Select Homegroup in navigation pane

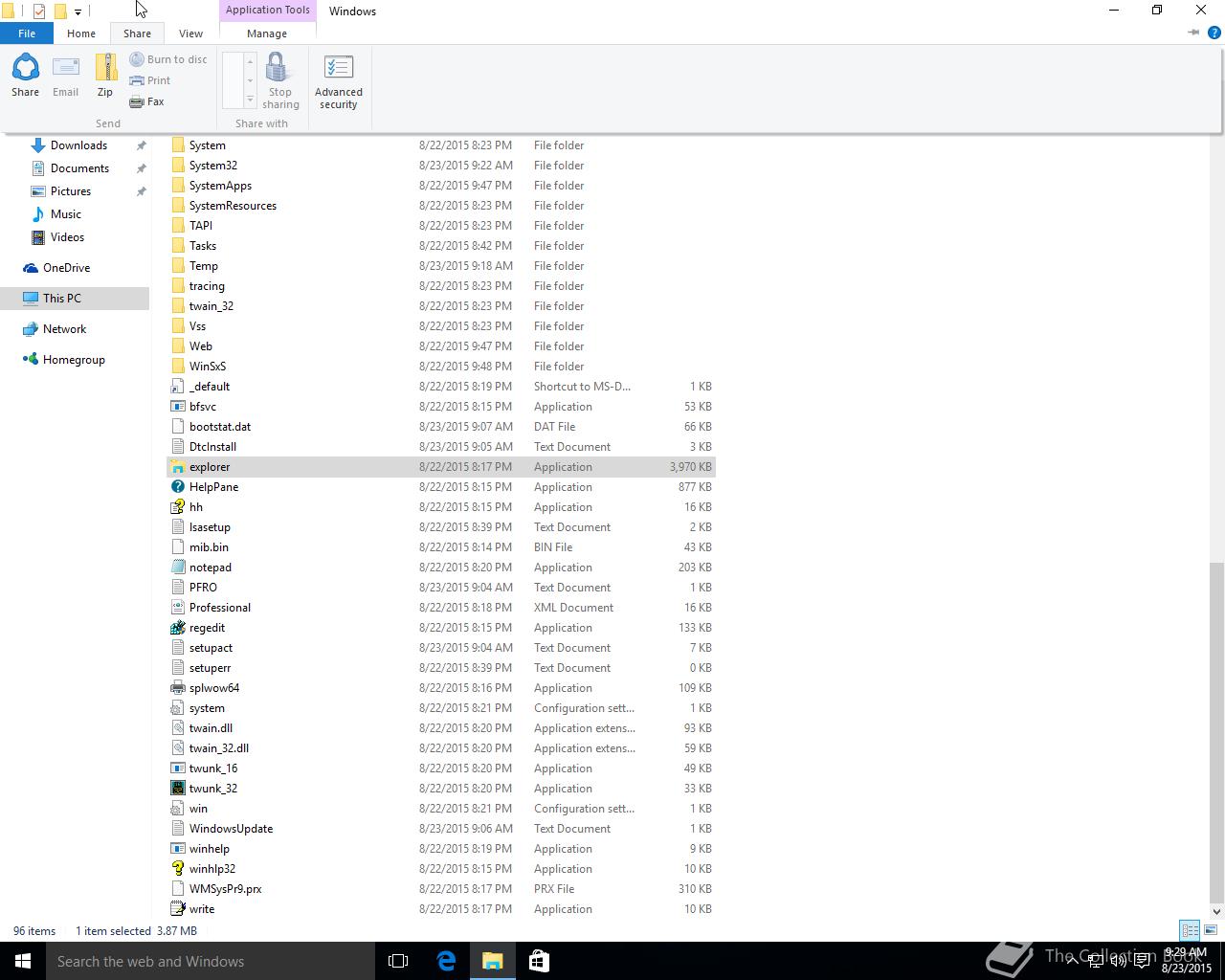pos(74,360)
